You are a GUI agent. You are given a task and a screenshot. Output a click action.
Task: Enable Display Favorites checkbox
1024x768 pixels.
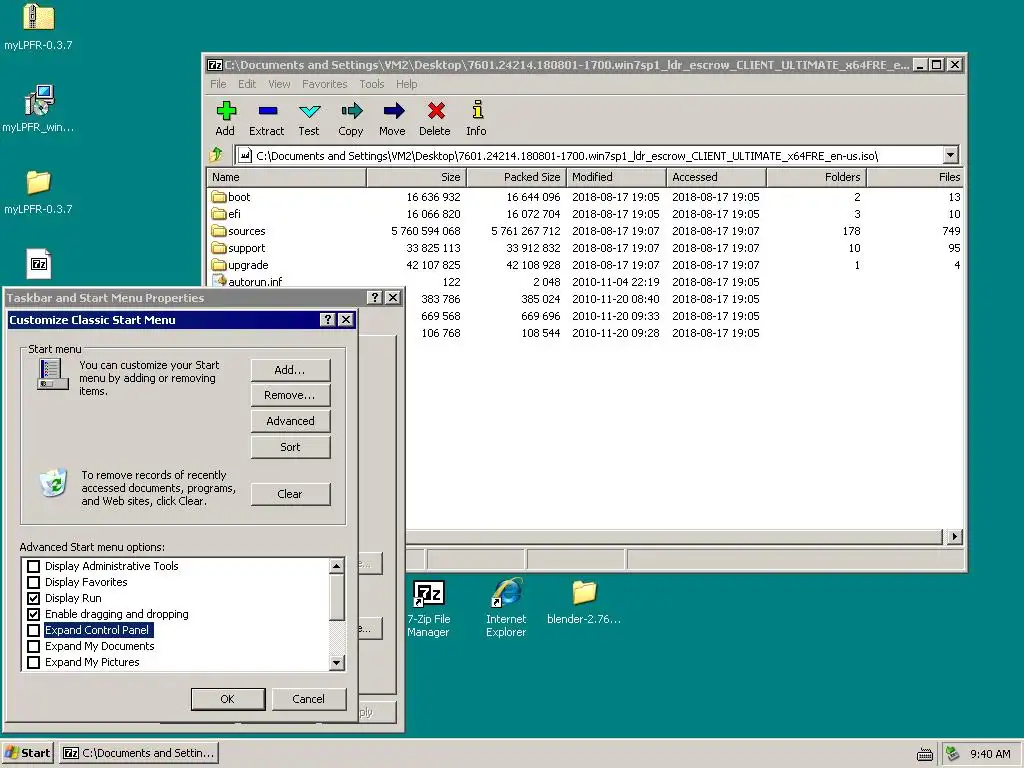point(33,582)
